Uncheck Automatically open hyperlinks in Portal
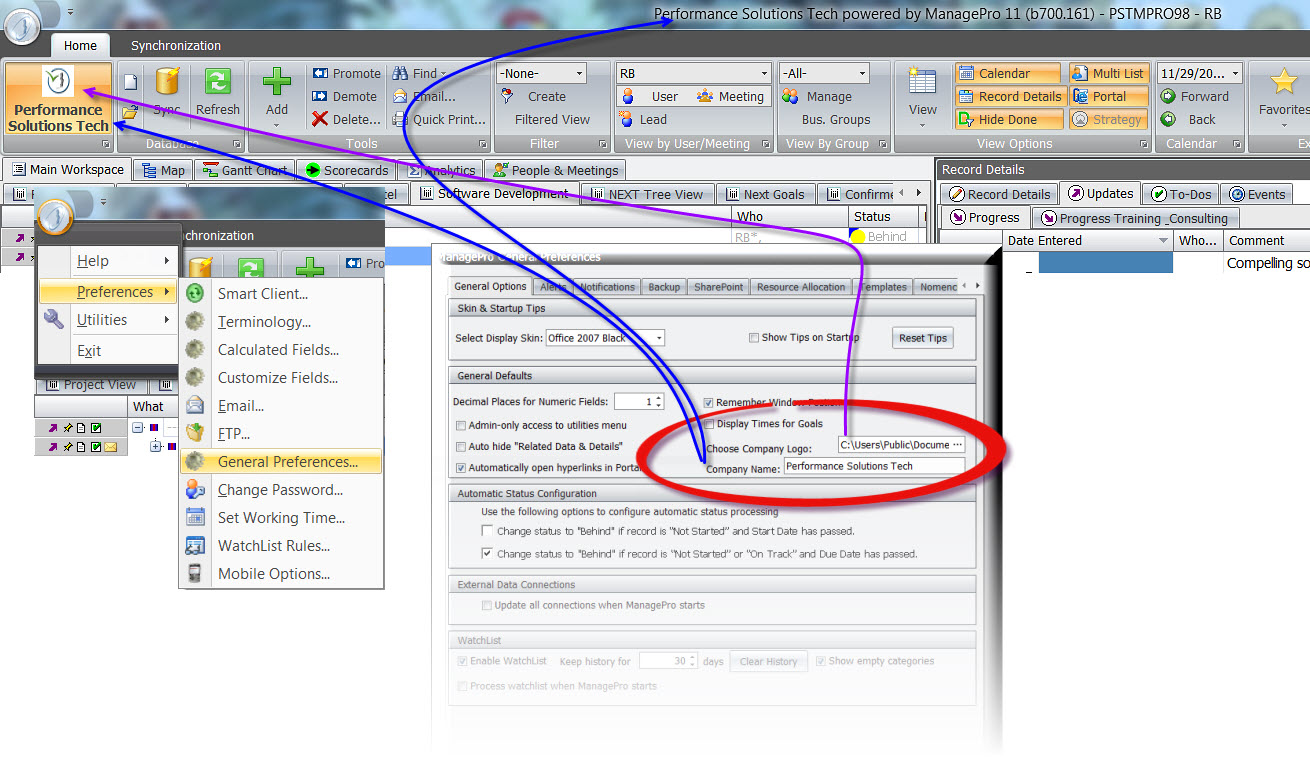The width and height of the screenshot is (1310, 757). pos(460,467)
